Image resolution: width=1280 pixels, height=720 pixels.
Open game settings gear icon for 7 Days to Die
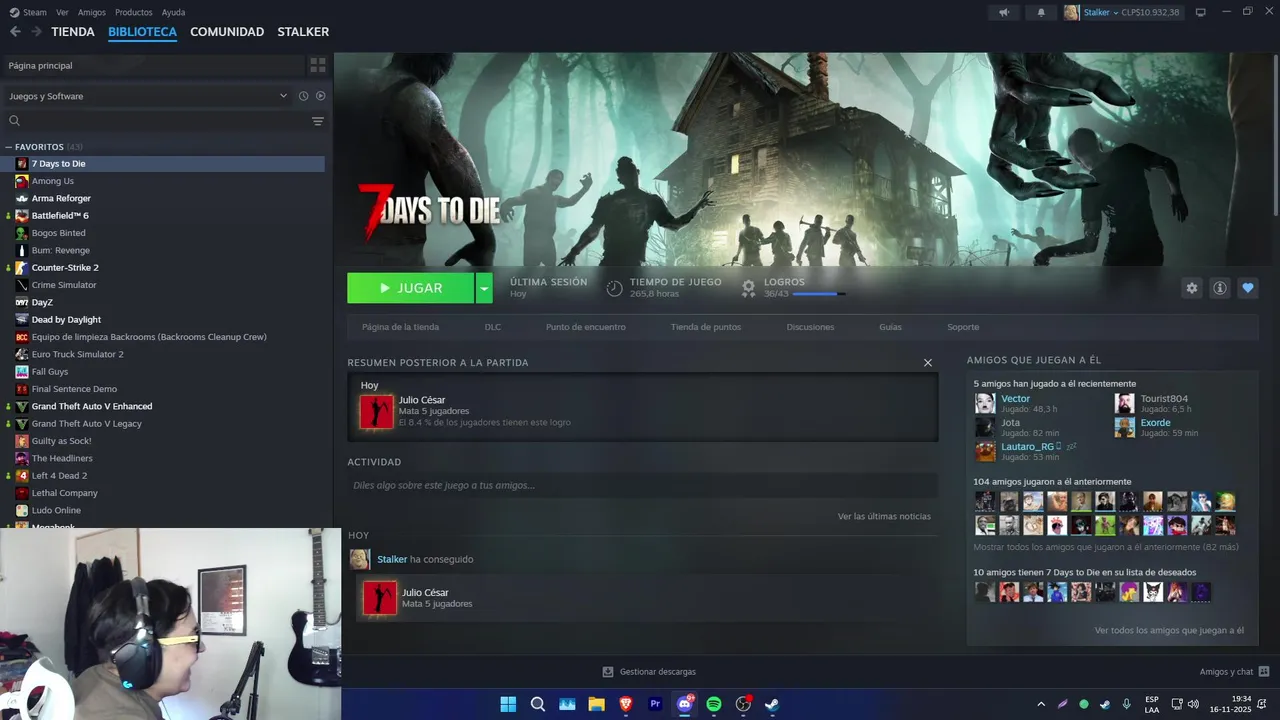pos(1191,288)
